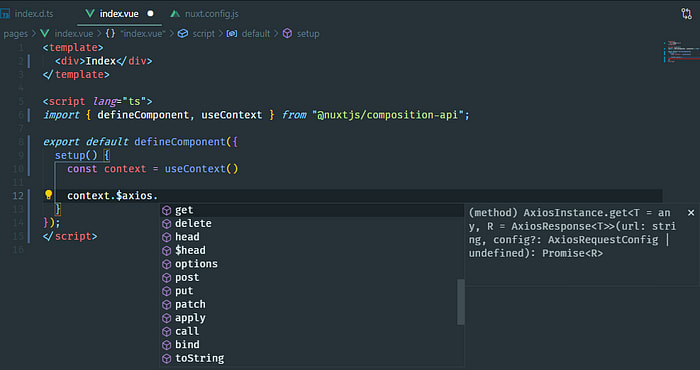
Task: Click the suggestion list scrollbar thumb
Action: tap(461, 302)
